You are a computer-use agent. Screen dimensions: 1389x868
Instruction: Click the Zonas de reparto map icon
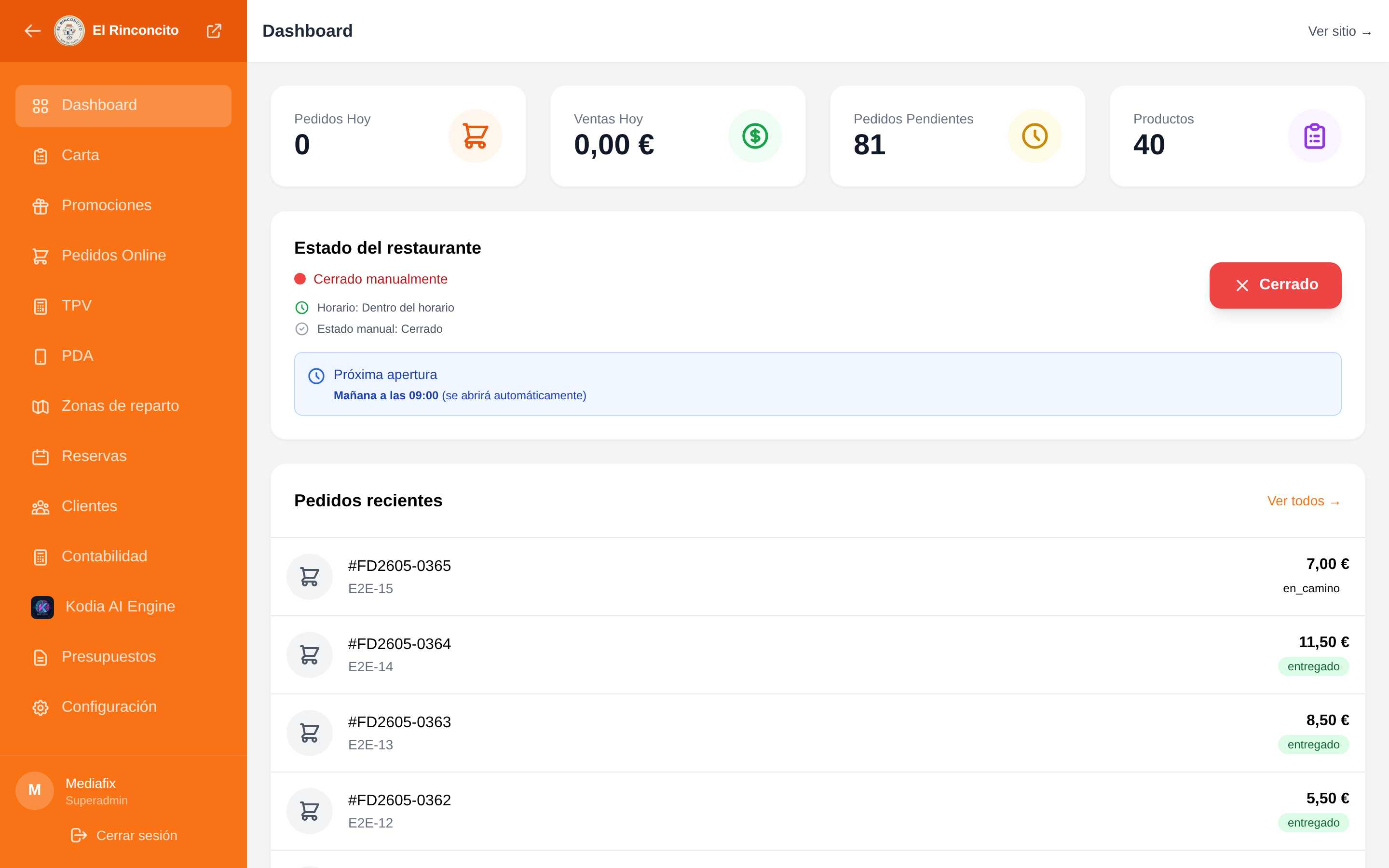(40, 407)
